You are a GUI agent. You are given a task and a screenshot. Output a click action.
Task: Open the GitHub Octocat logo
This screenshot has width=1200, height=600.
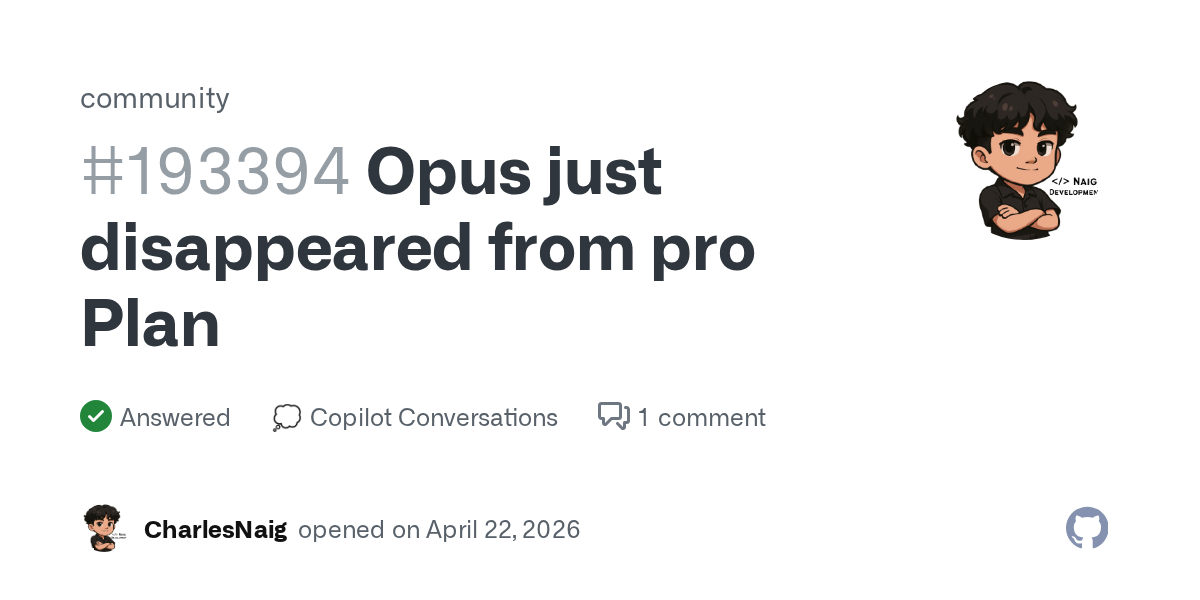tap(1087, 528)
